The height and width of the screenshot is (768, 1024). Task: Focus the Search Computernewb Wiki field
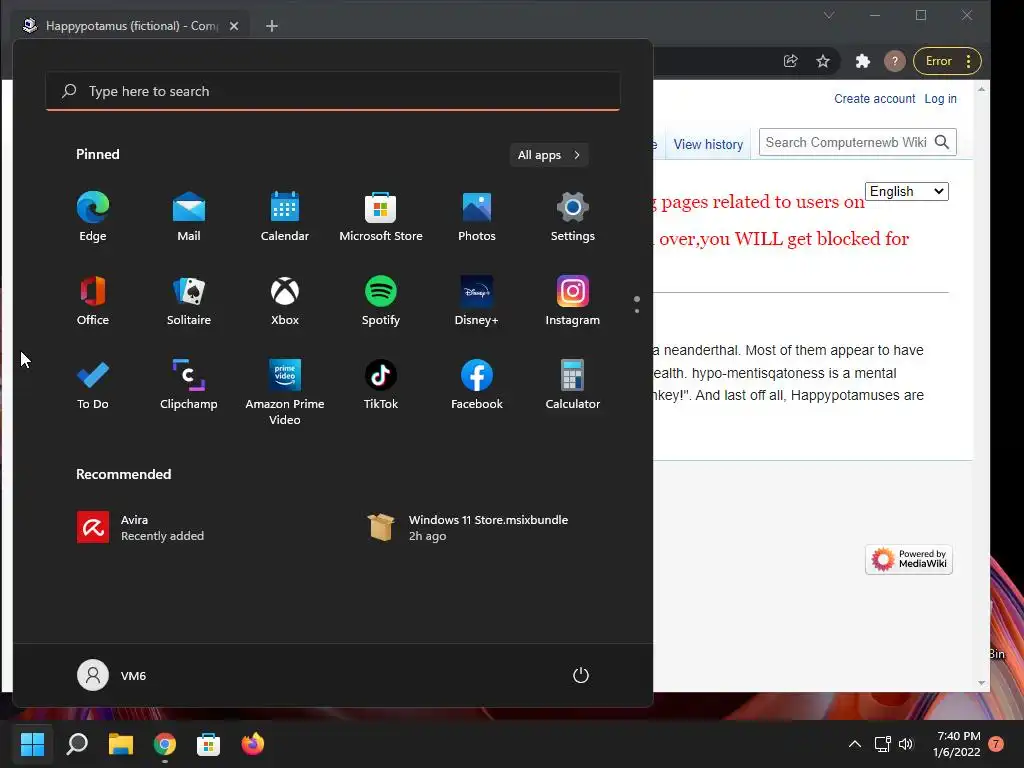coord(845,142)
